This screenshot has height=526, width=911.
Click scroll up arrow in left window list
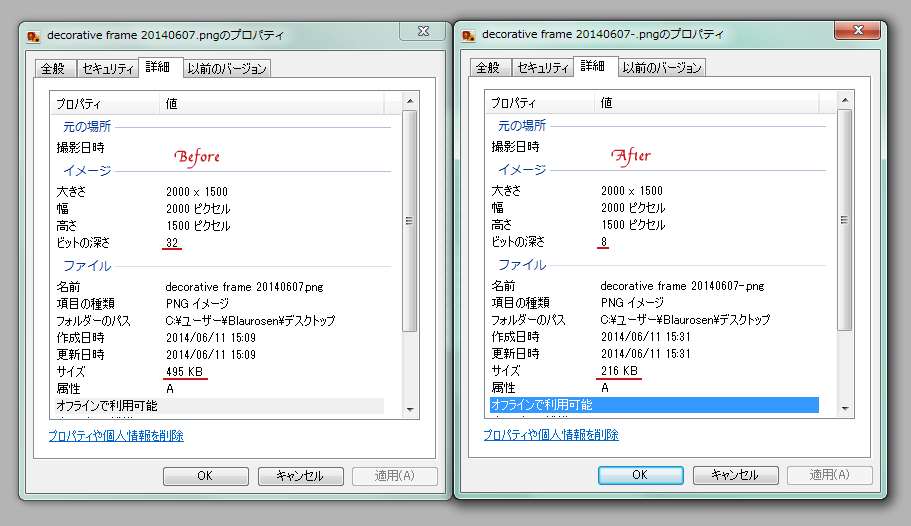410,101
